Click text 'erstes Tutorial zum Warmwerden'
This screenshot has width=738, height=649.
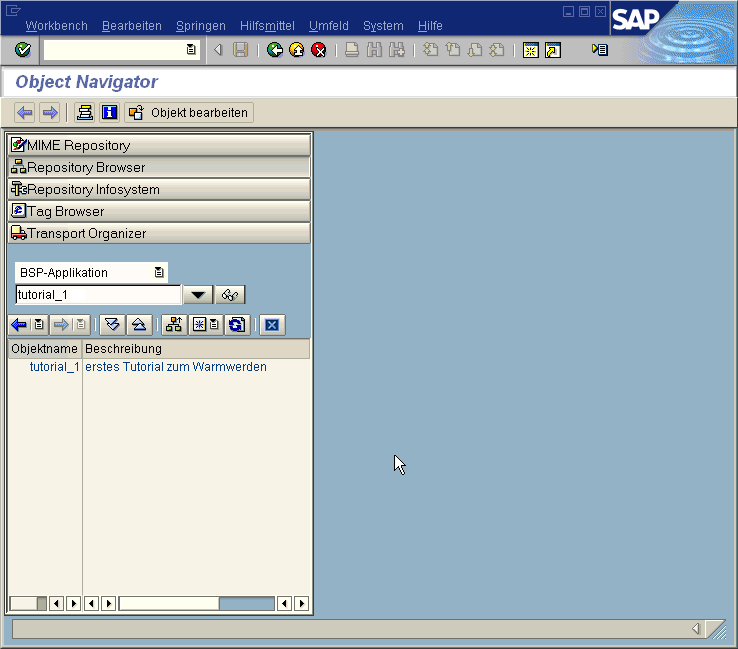click(176, 367)
